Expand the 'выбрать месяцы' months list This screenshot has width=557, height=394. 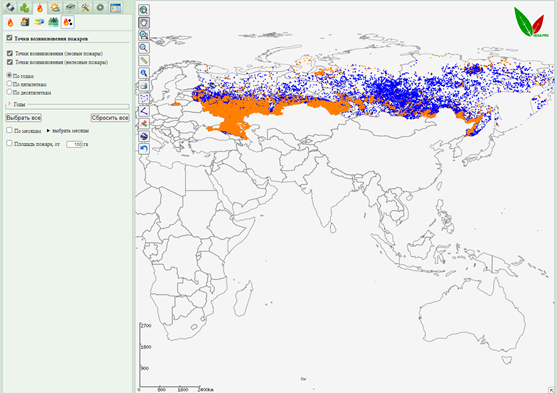pyautogui.click(x=48, y=131)
